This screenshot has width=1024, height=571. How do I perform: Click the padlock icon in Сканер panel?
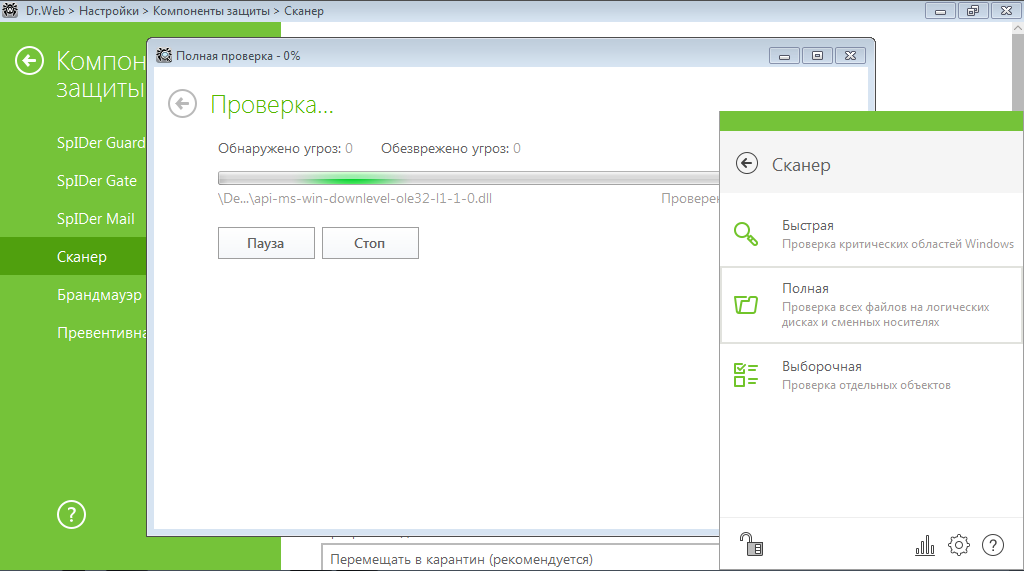click(751, 544)
